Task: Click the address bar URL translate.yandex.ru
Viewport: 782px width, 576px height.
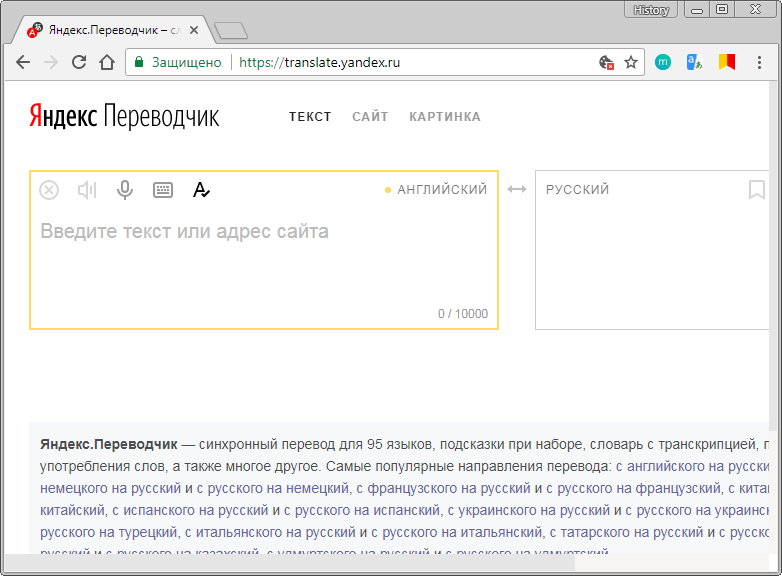Action: click(319, 62)
